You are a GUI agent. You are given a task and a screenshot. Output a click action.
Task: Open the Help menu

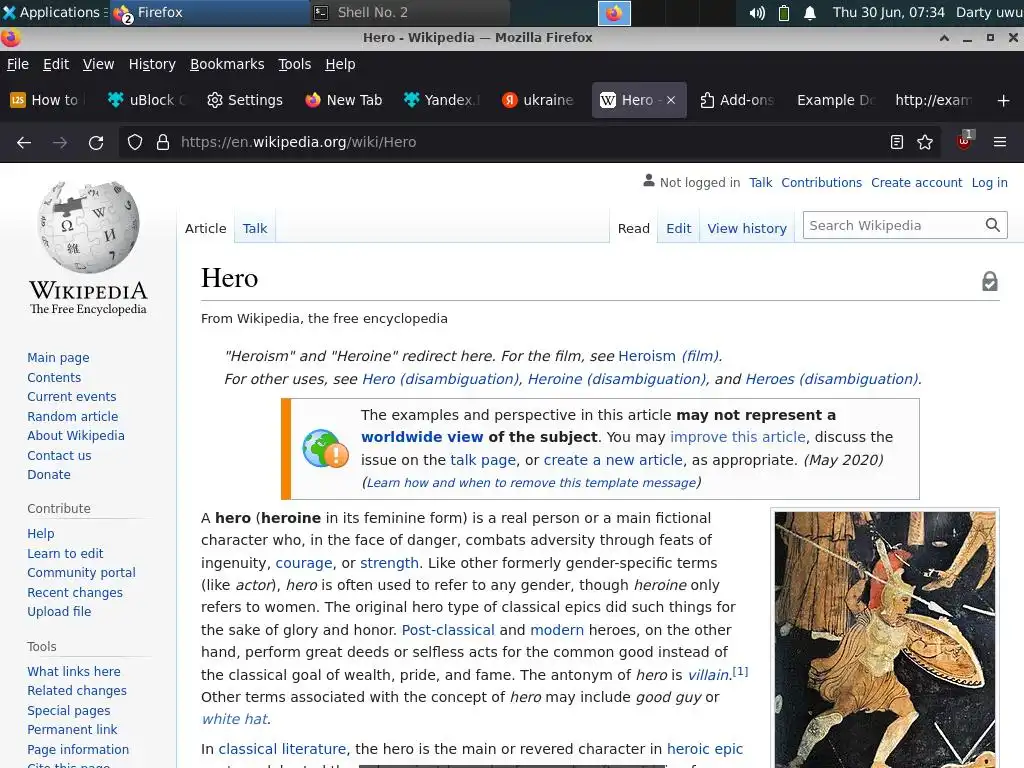coord(340,64)
